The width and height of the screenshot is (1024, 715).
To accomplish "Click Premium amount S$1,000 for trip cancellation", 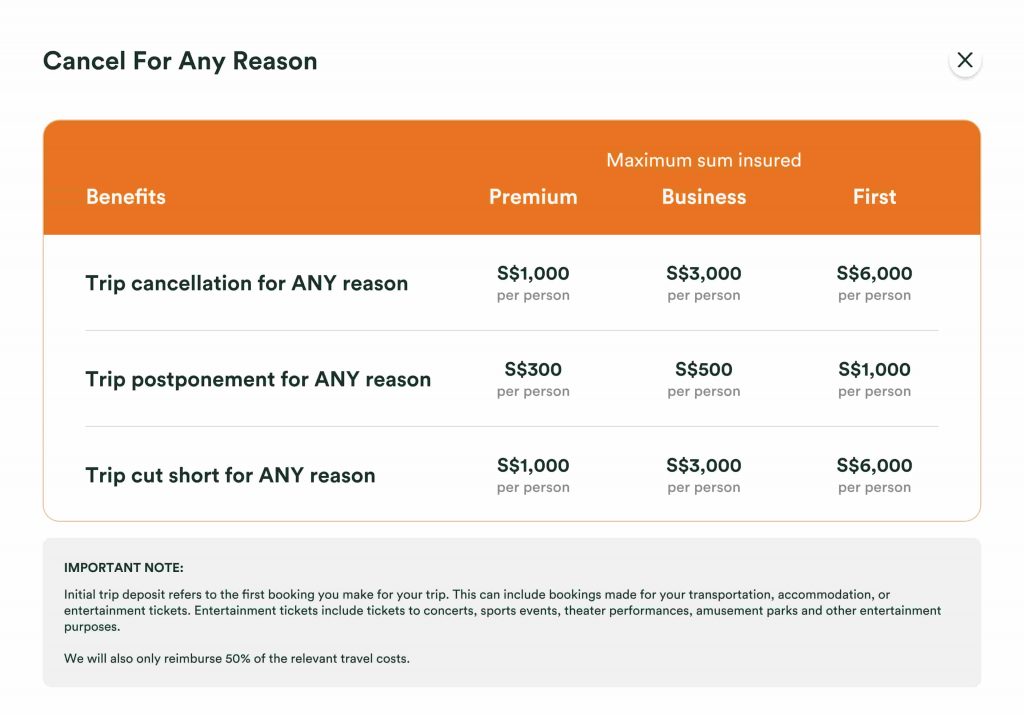I will (533, 273).
